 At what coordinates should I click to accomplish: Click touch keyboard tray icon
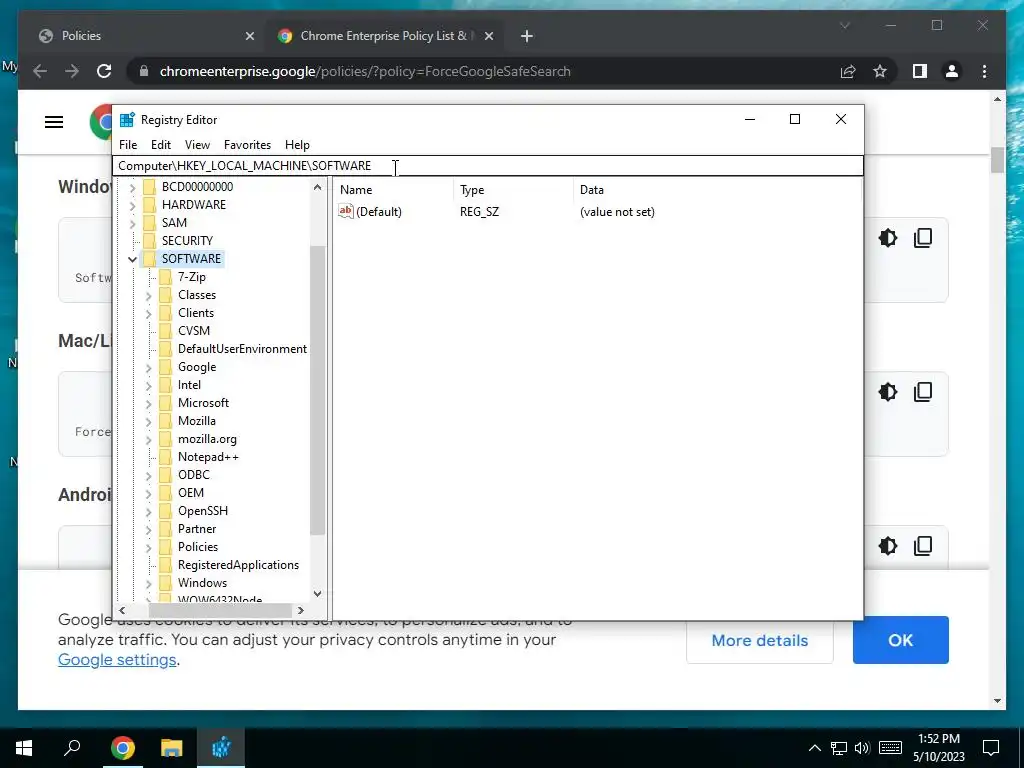click(890, 748)
